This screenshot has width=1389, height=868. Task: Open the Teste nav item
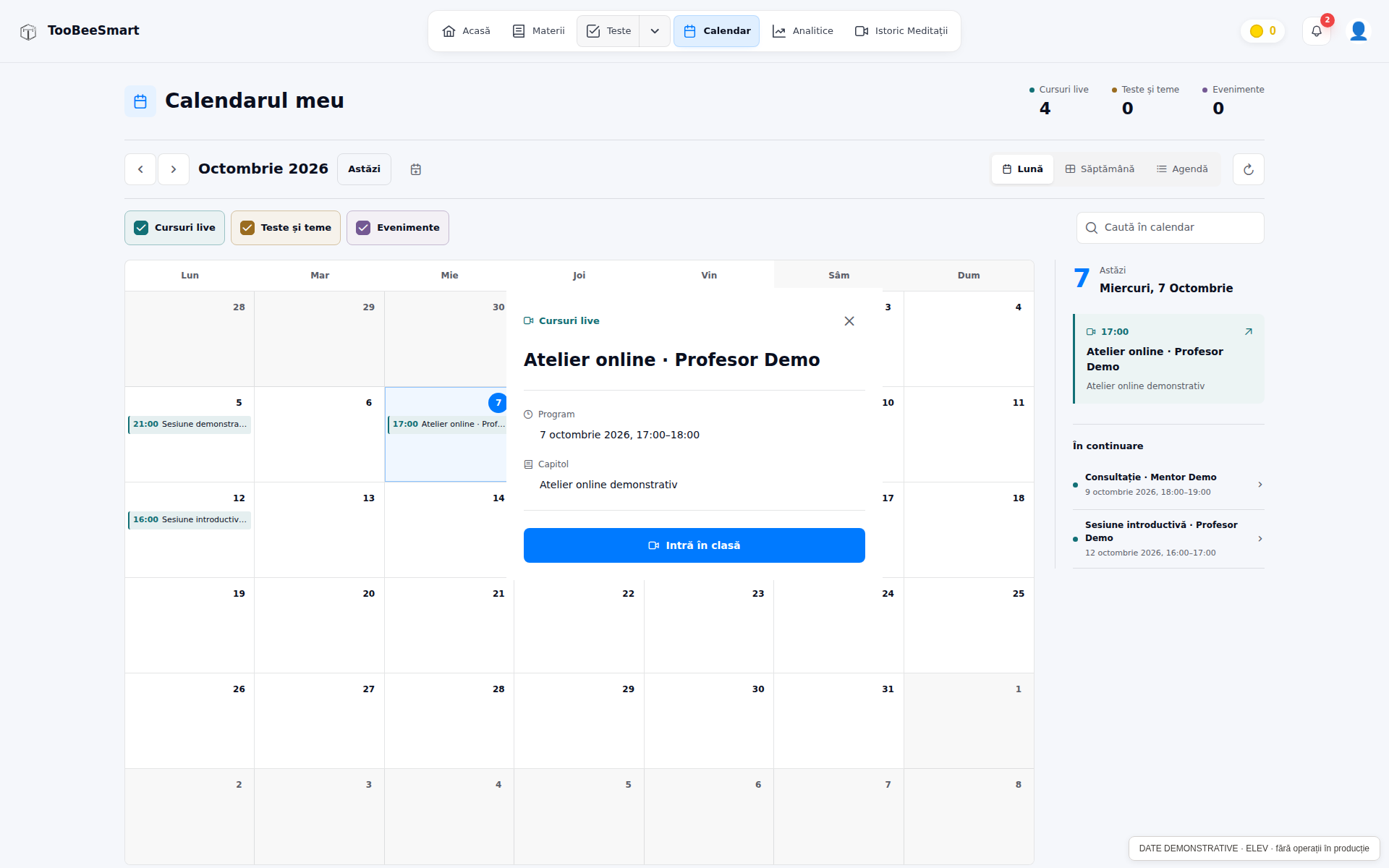coord(608,31)
